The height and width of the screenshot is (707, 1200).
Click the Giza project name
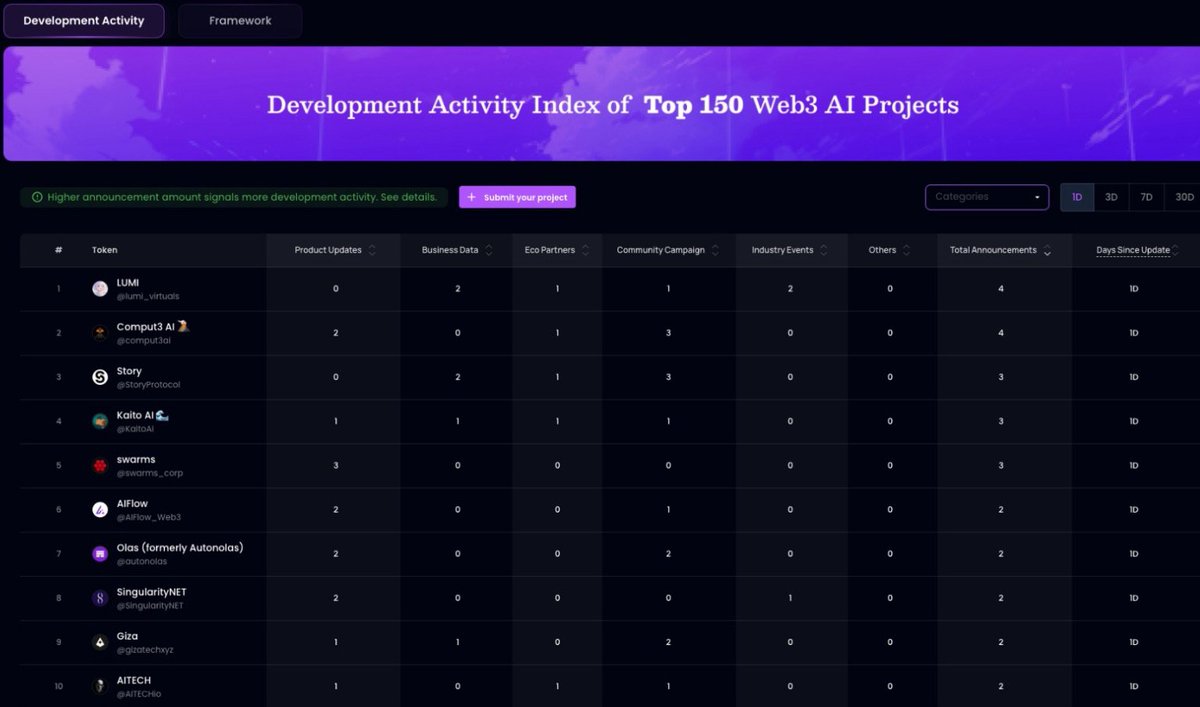[127, 636]
